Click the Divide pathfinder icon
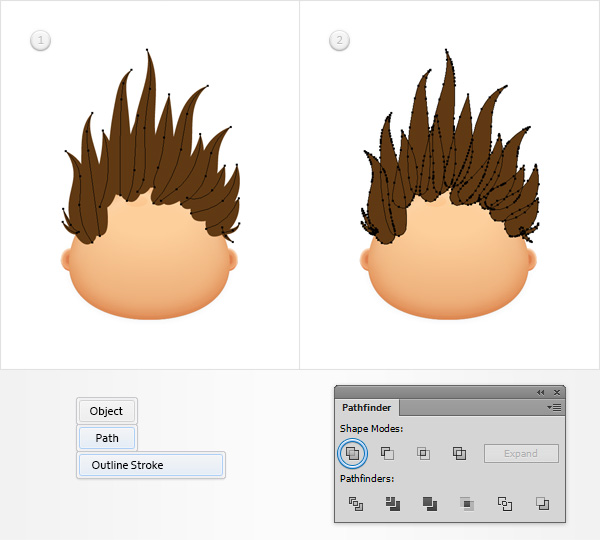The image size is (600, 540). [x=356, y=503]
